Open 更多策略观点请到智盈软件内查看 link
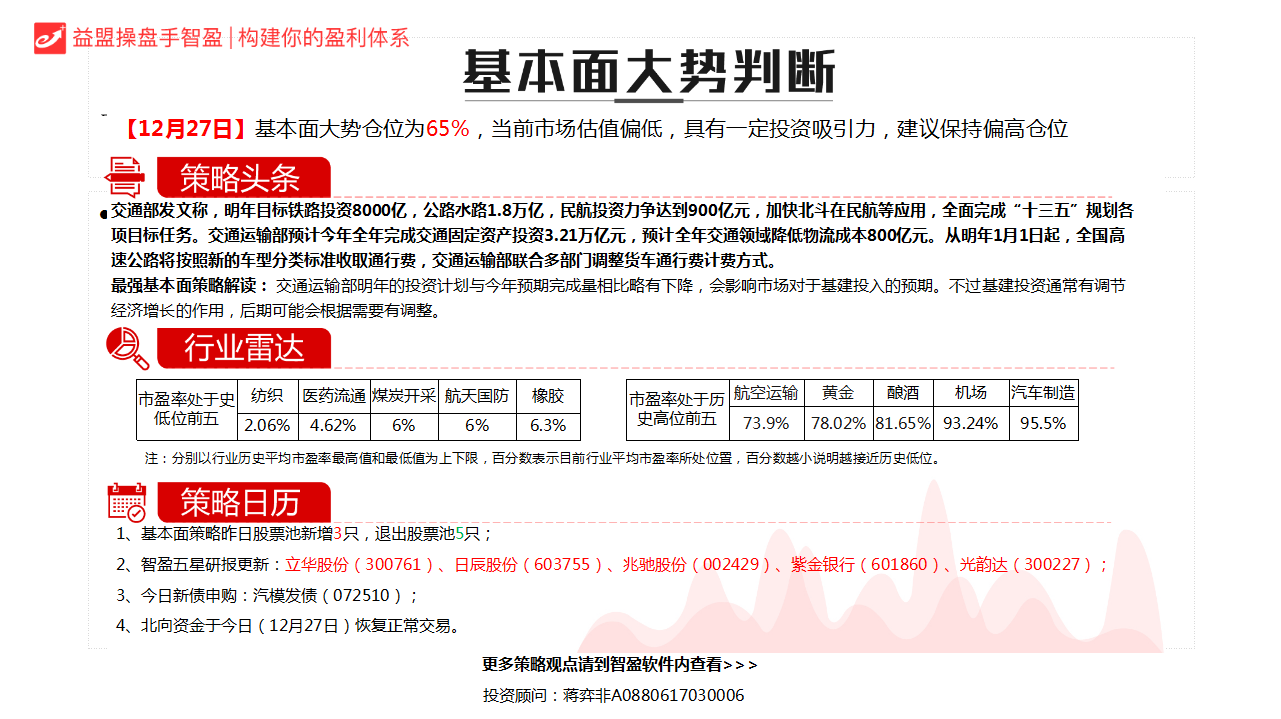This screenshot has height=719, width=1281. point(620,665)
